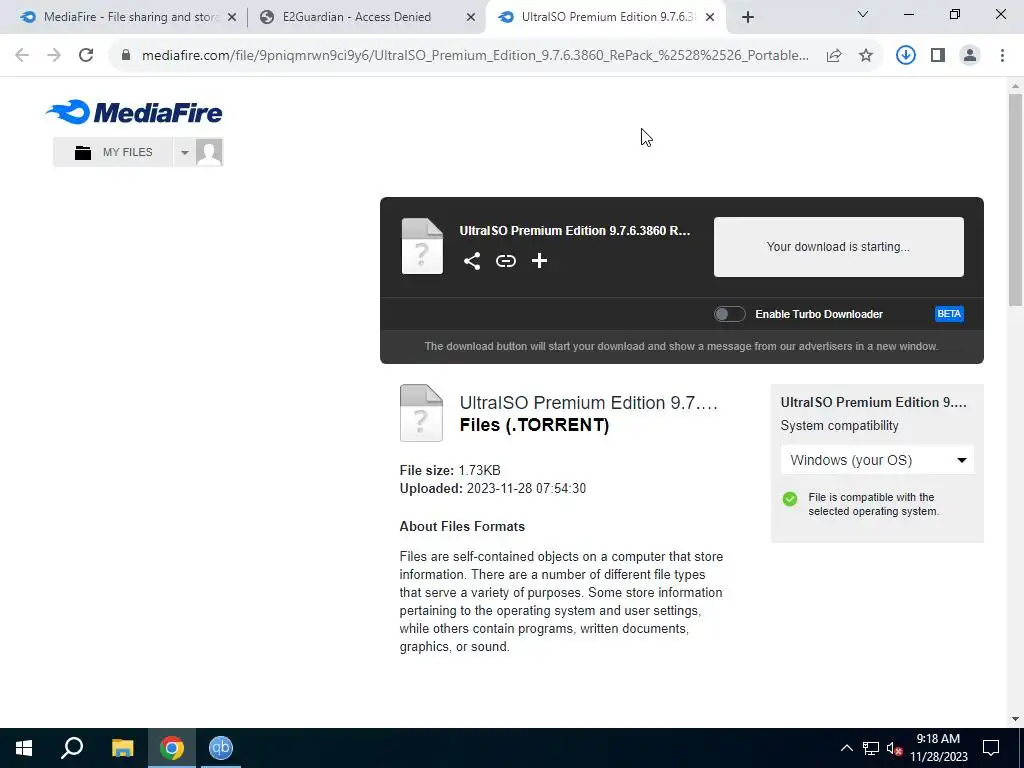The width and height of the screenshot is (1024, 768).
Task: Open the System compatibility OS dropdown
Action: tap(877, 460)
